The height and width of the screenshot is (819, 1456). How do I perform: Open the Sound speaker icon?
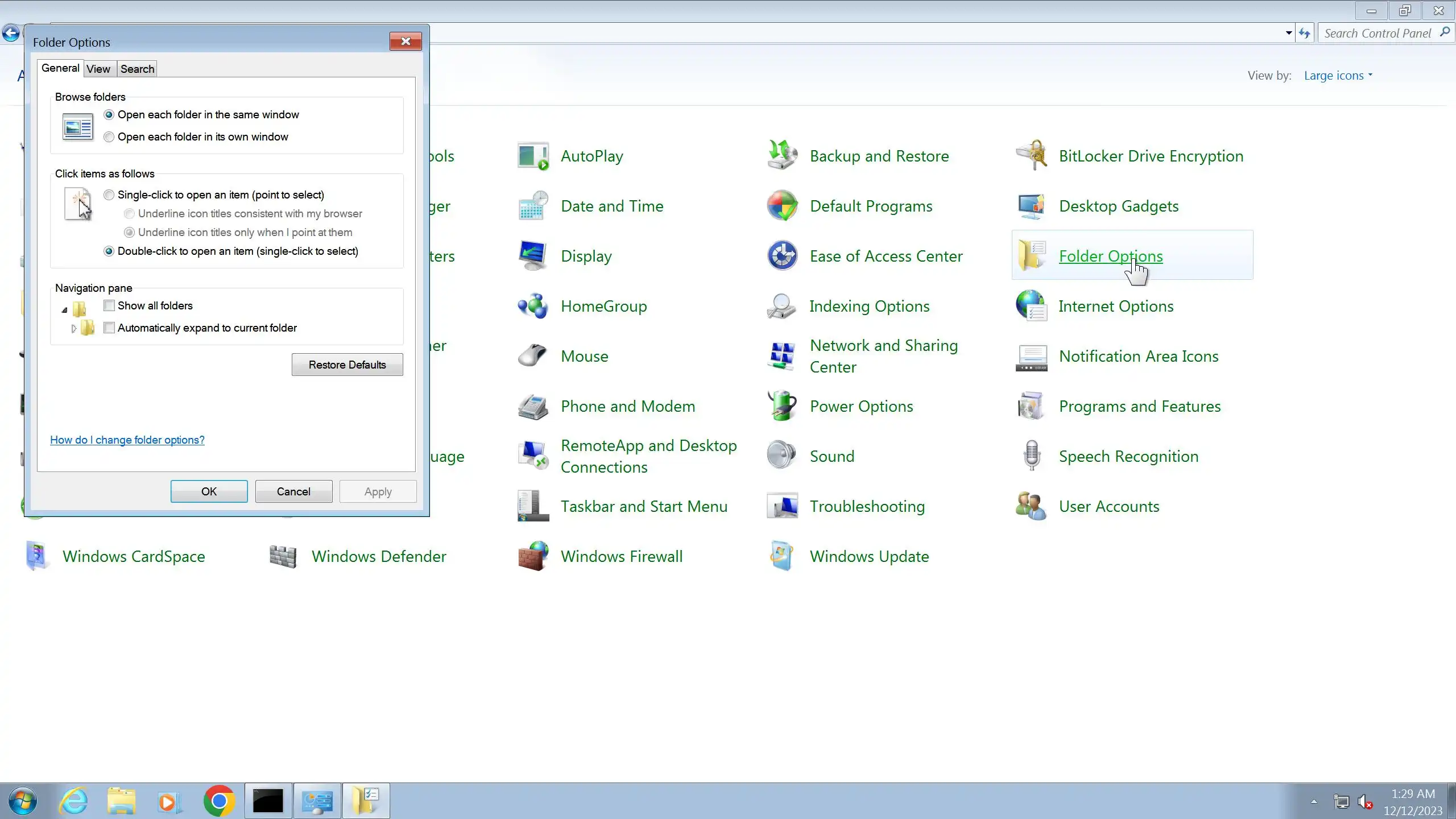(782, 456)
